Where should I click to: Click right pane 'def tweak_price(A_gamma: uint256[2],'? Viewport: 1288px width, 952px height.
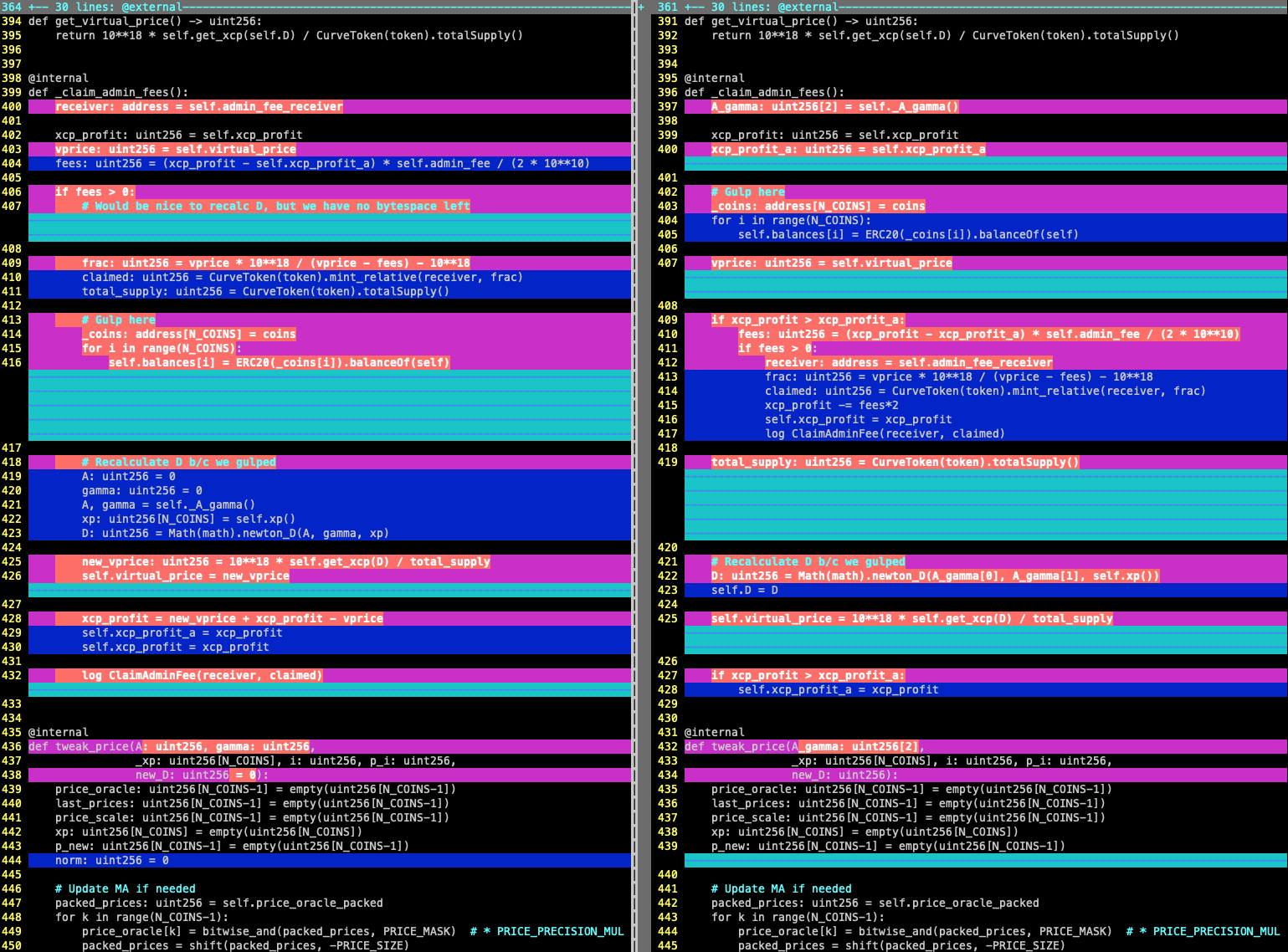point(805,746)
